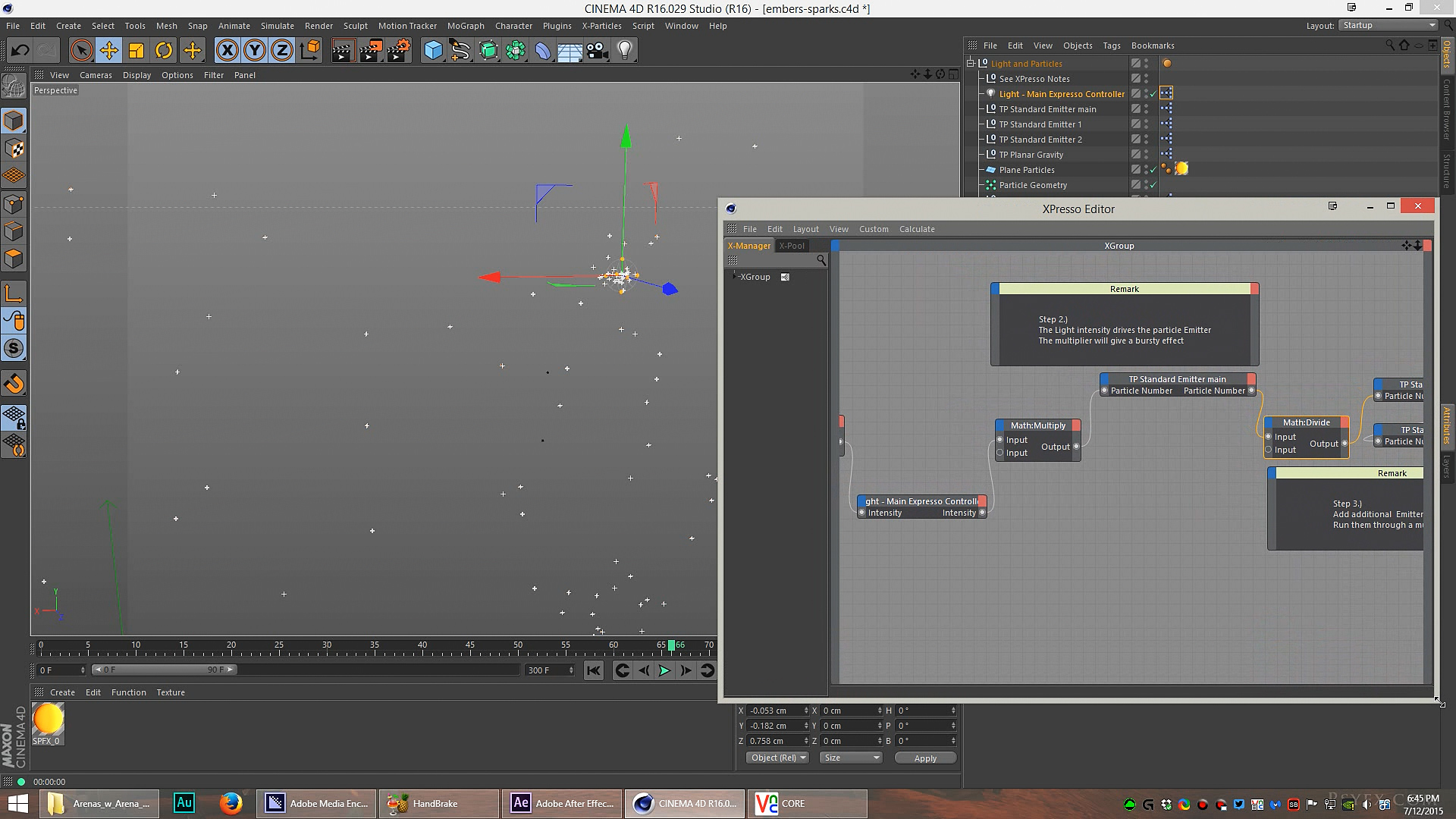Open Firefox from the taskbar

tap(231, 804)
